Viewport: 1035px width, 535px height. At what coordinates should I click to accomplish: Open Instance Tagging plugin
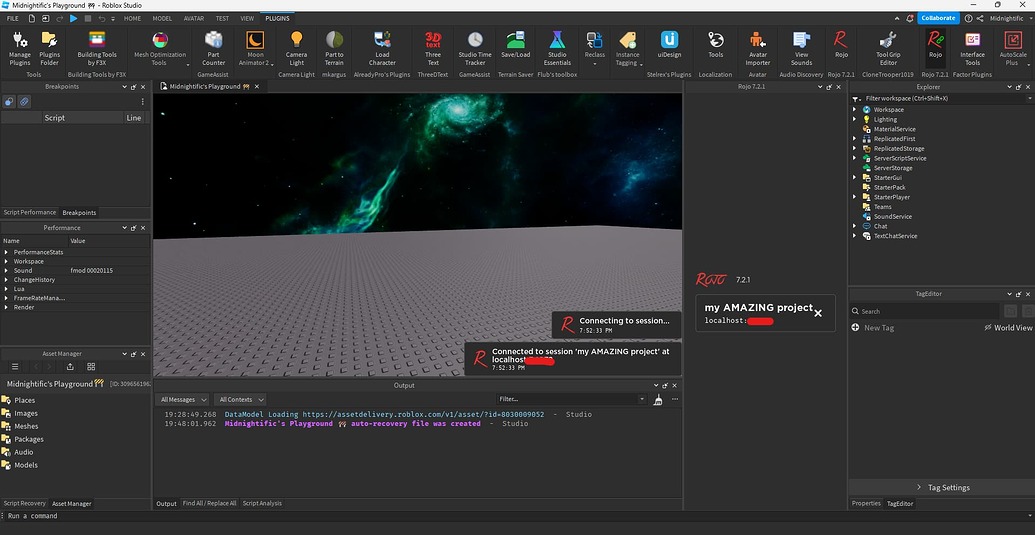(627, 48)
